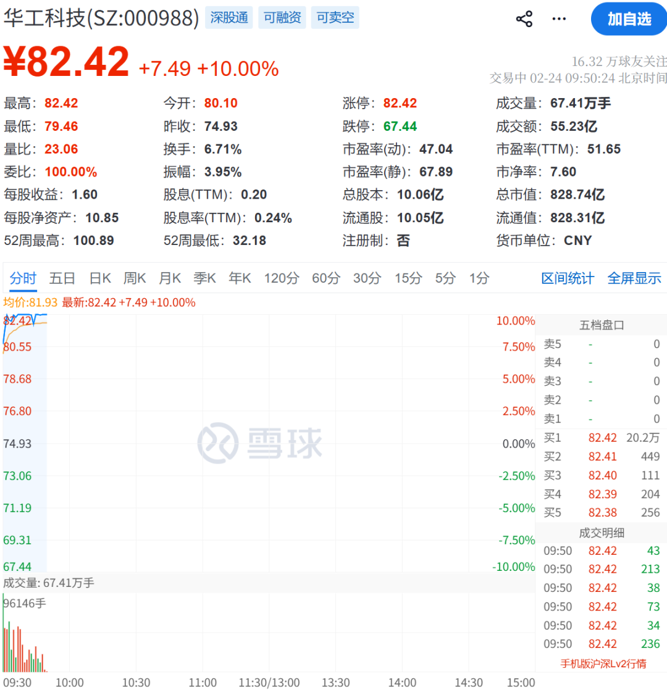Select the 年K chart tab
Screen dimensions: 667x690
point(239,278)
